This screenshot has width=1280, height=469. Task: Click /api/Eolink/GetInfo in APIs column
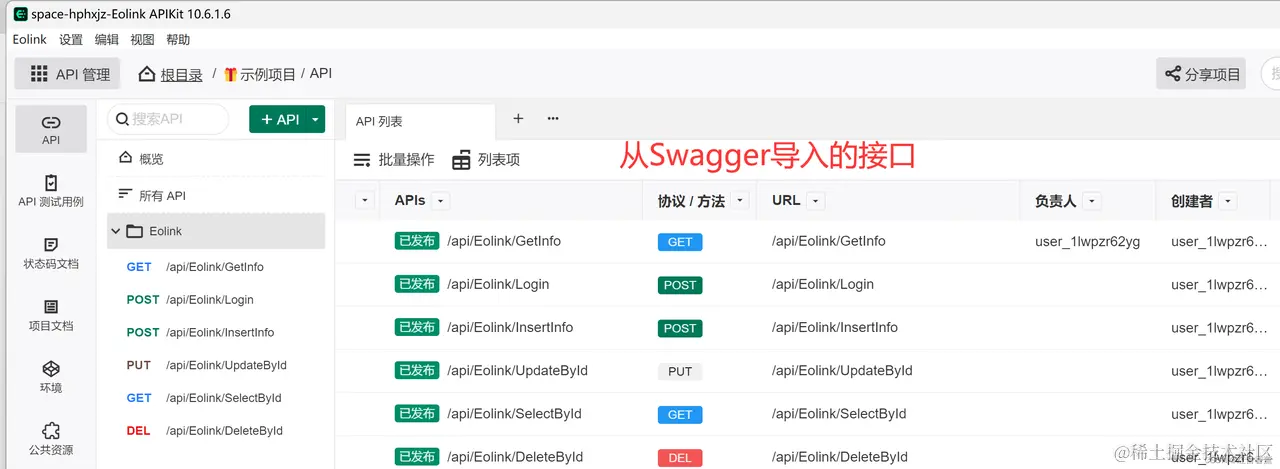tap(504, 241)
